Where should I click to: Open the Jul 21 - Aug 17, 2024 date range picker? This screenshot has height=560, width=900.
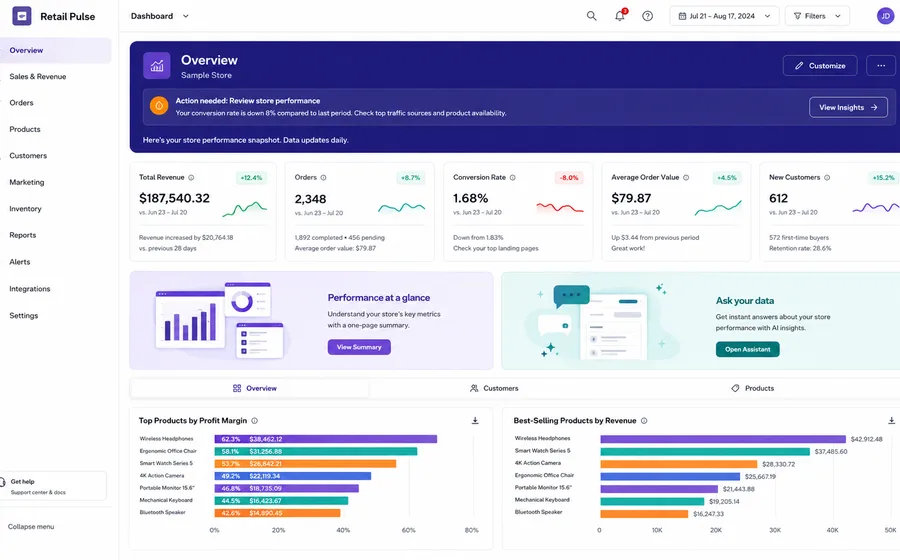(x=724, y=16)
